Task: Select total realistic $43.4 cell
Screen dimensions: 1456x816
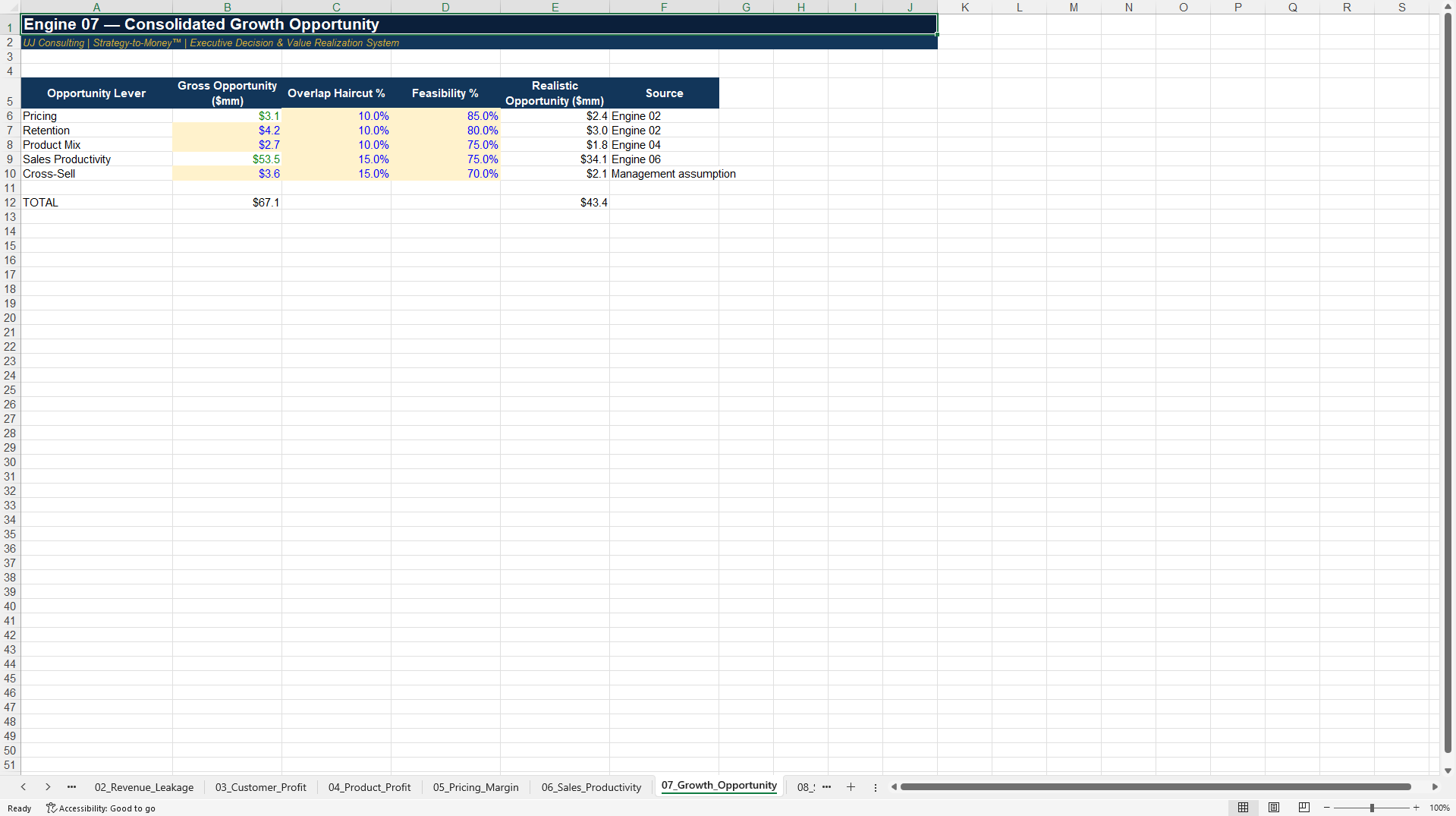Action: [555, 203]
